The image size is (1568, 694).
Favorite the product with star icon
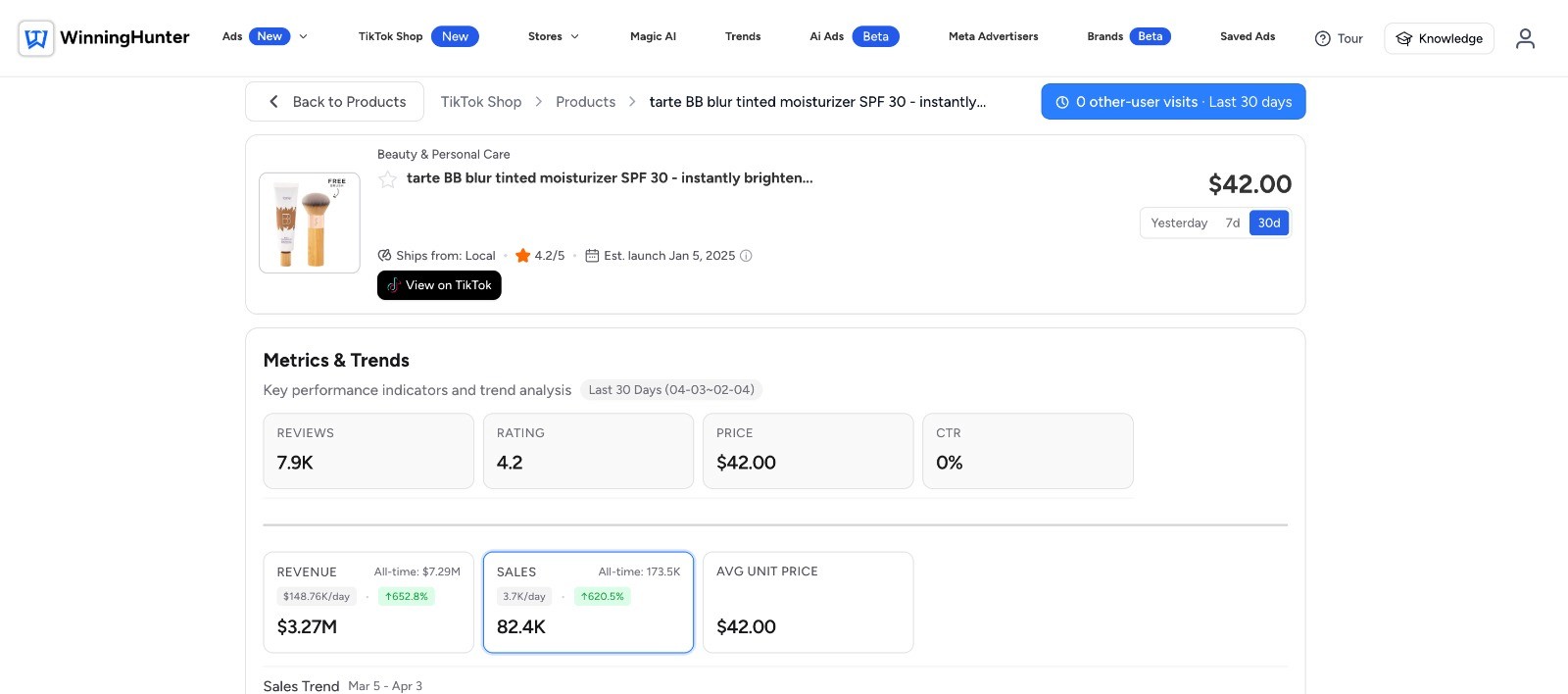point(388,178)
